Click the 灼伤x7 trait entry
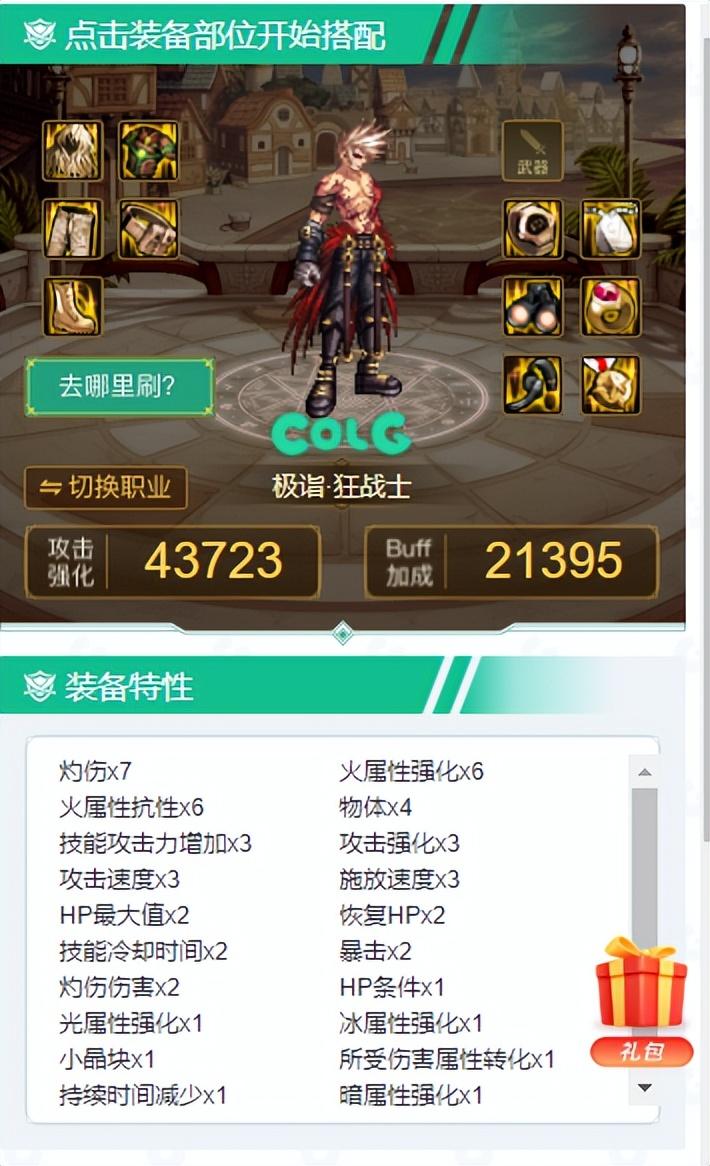The width and height of the screenshot is (710, 1166). (96, 771)
